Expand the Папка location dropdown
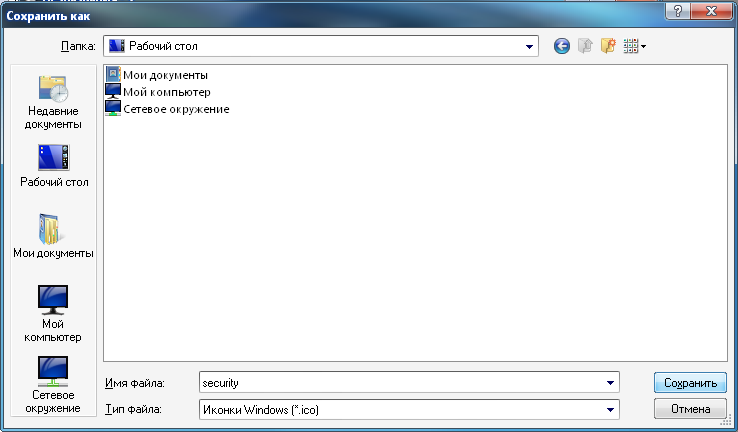Image resolution: width=738 pixels, height=432 pixels. [x=529, y=46]
